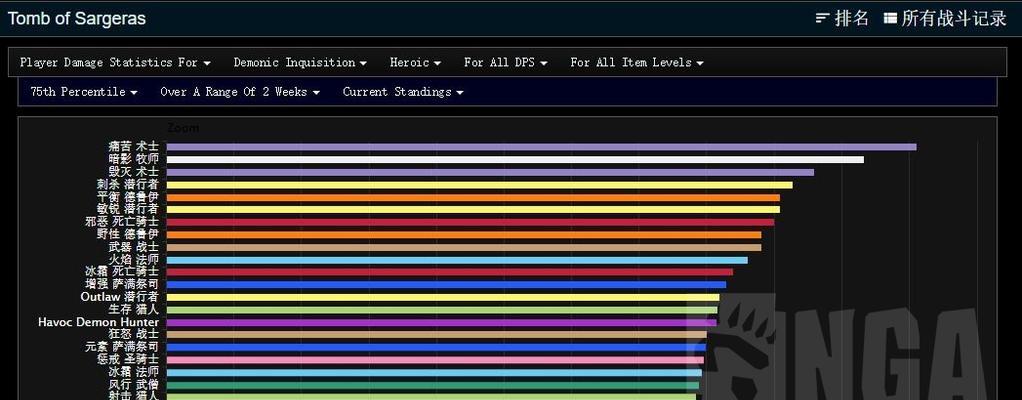The height and width of the screenshot is (400, 1022).
Task: Click the Havoc Demon Hunter purple bar
Action: (x=441, y=322)
